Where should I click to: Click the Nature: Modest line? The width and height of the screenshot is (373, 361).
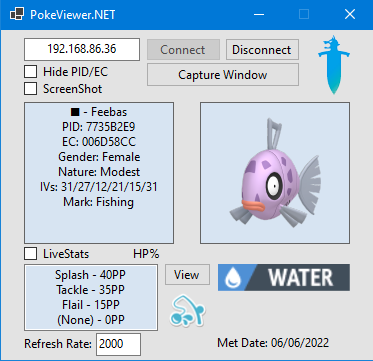pos(99,172)
